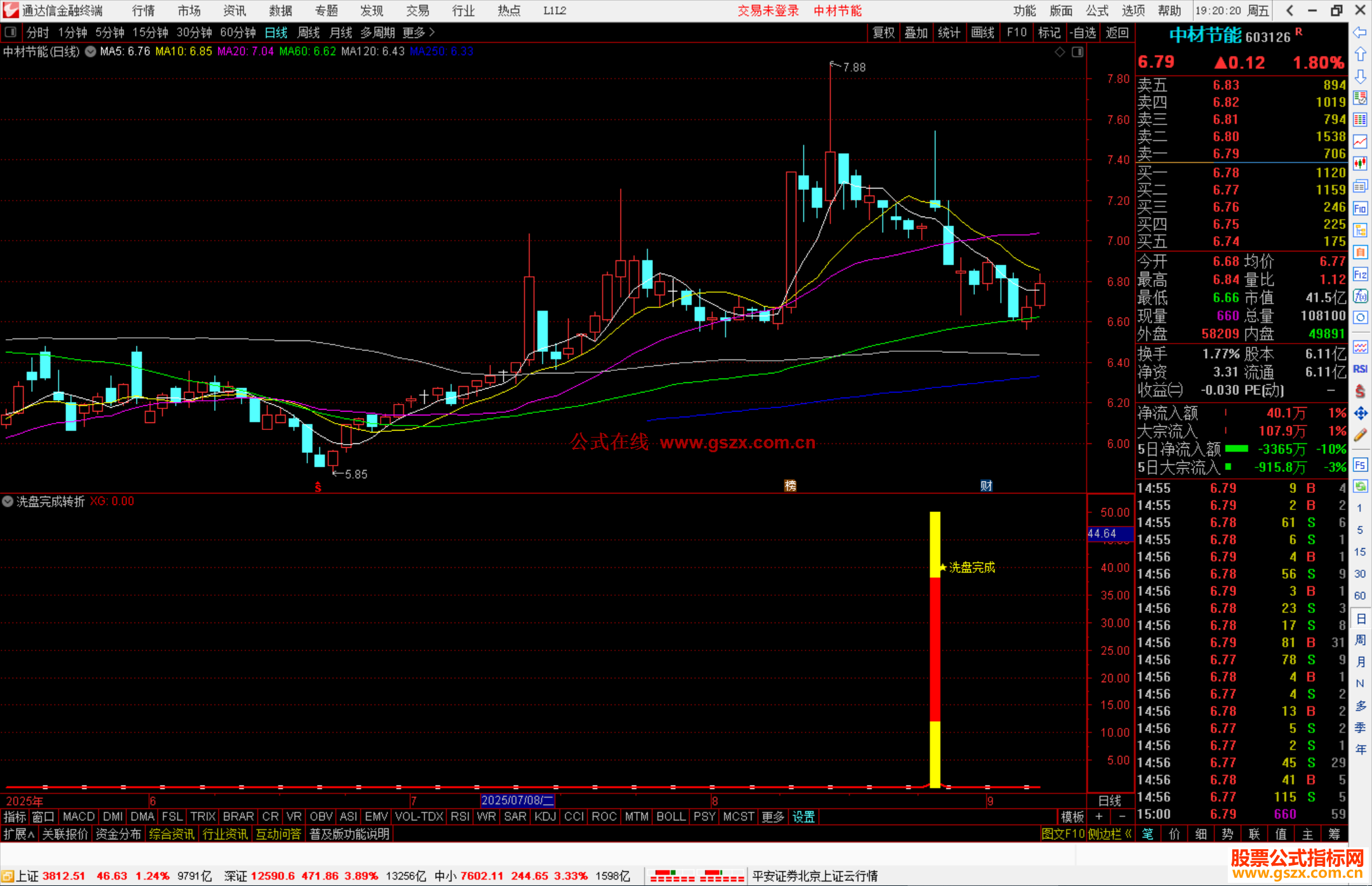1372x886 pixels.
Task: Expand 更多 indicators list in bottom bar
Action: tap(773, 817)
